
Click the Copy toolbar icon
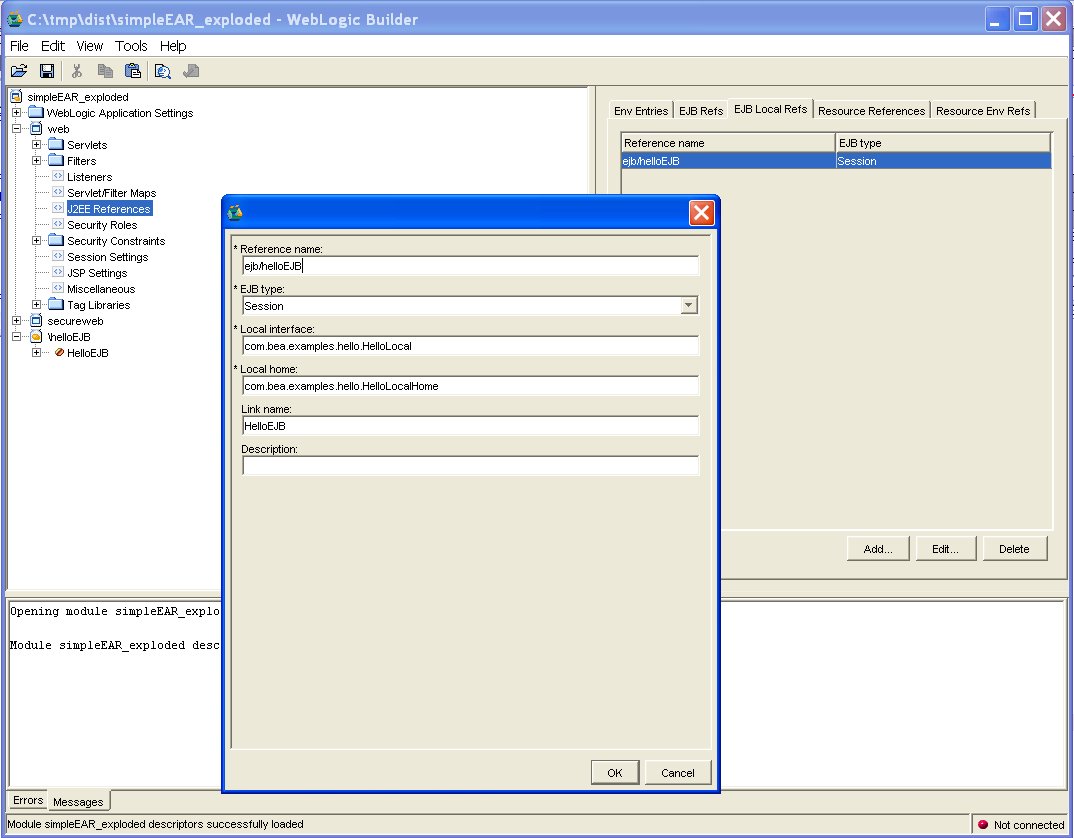pos(105,71)
